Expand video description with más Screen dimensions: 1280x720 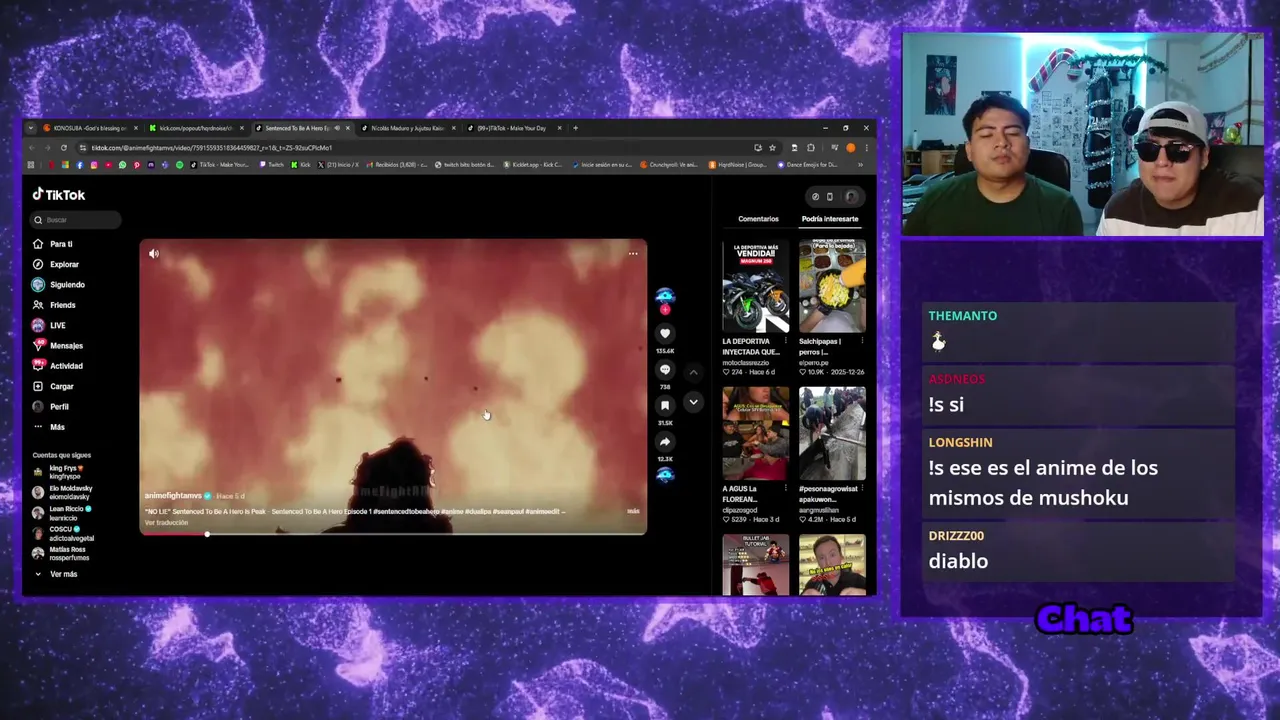tap(633, 511)
